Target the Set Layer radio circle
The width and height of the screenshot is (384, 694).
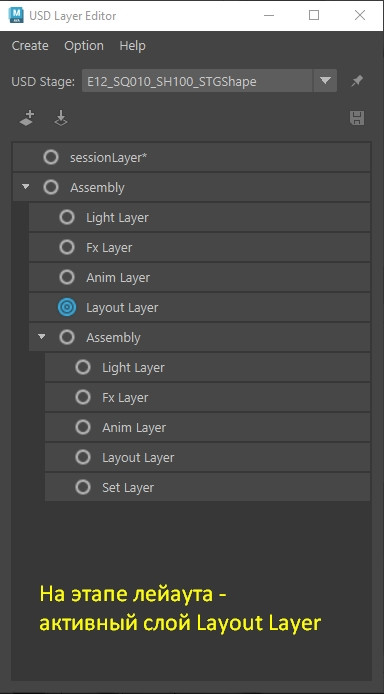tap(83, 487)
